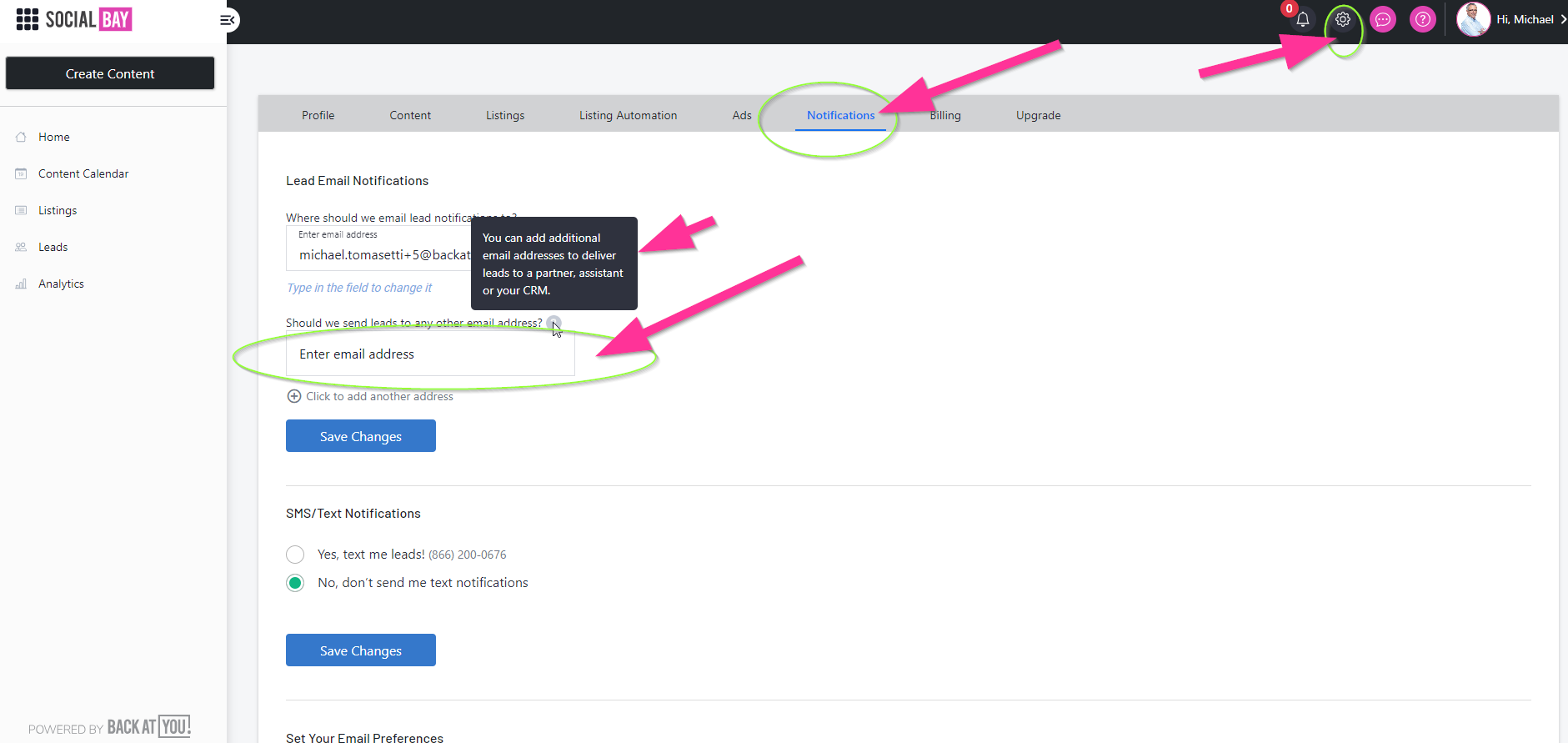
Task: Open Leads from the sidebar
Action: point(53,247)
